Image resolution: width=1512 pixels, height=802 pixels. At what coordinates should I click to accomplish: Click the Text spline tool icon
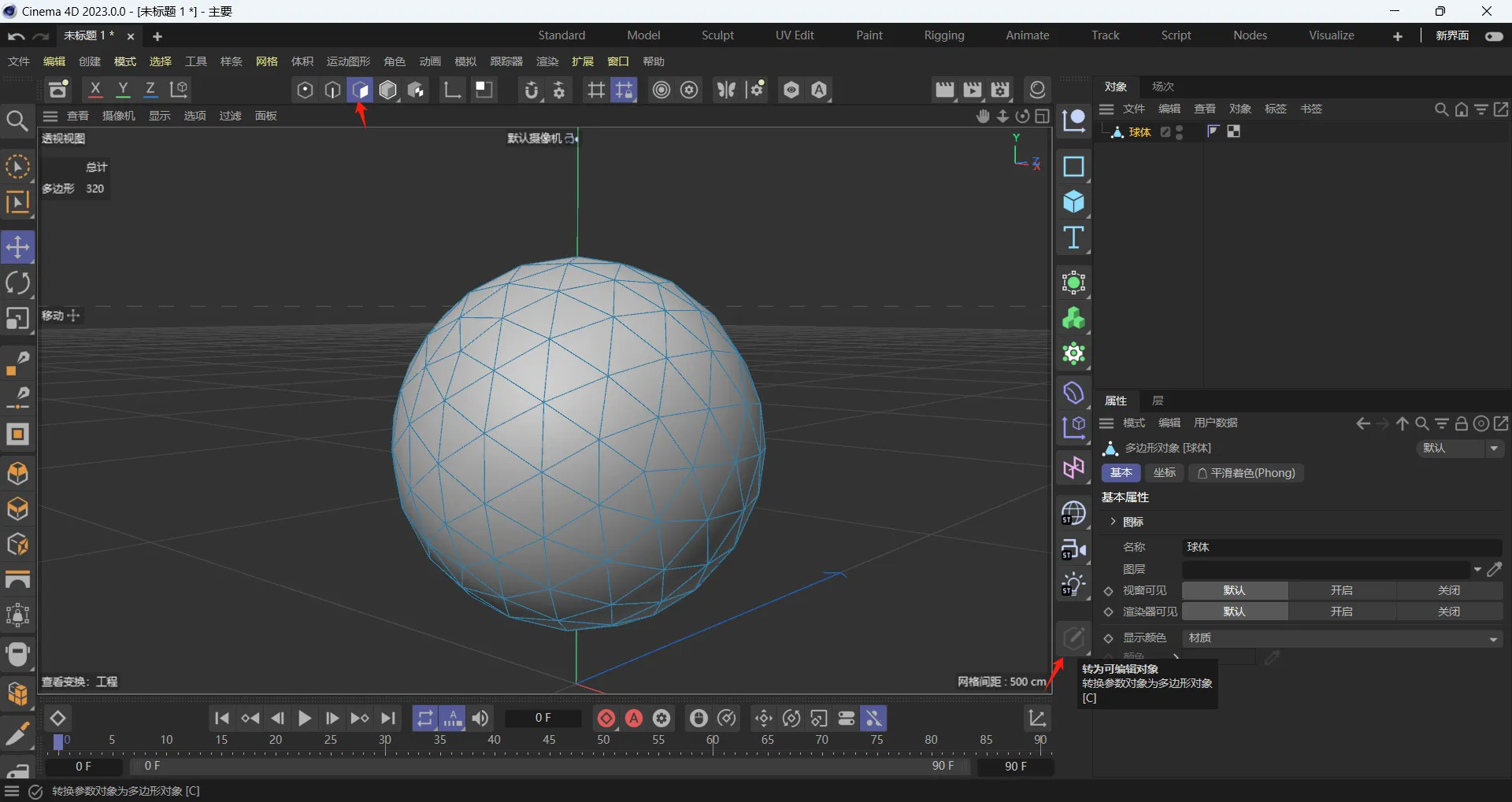tap(1073, 238)
